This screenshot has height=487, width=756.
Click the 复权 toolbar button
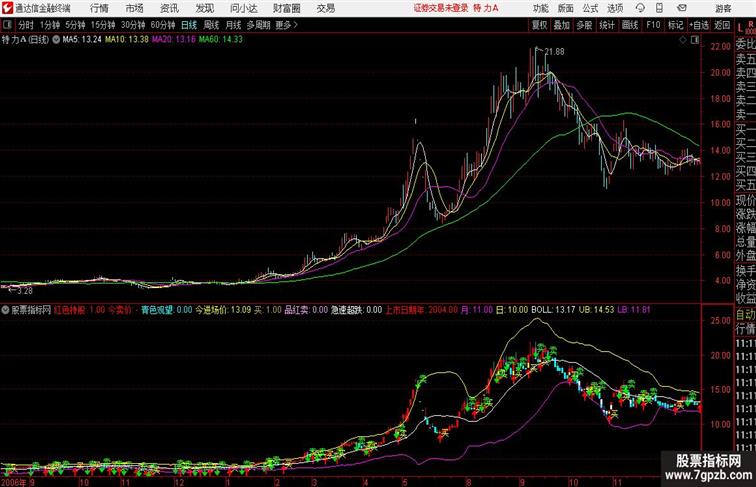[540, 25]
